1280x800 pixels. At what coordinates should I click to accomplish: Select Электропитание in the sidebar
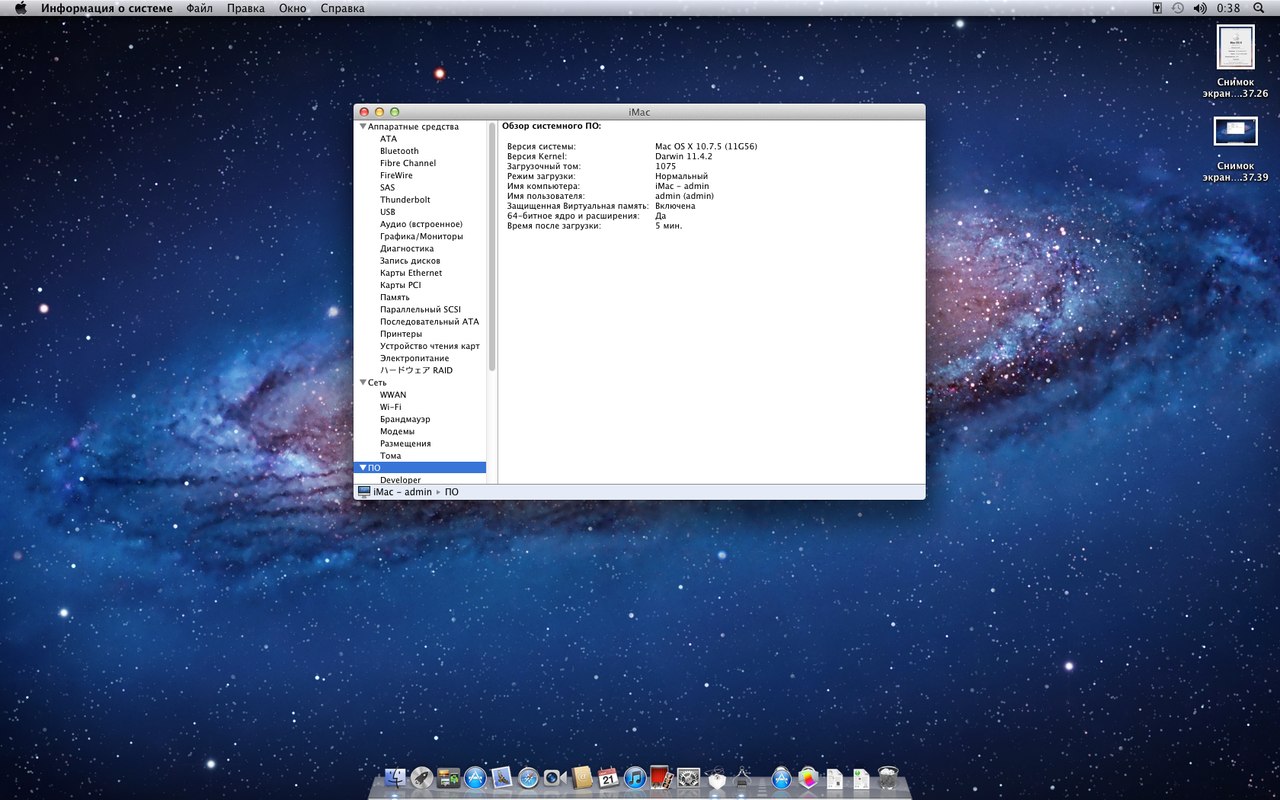pos(415,358)
